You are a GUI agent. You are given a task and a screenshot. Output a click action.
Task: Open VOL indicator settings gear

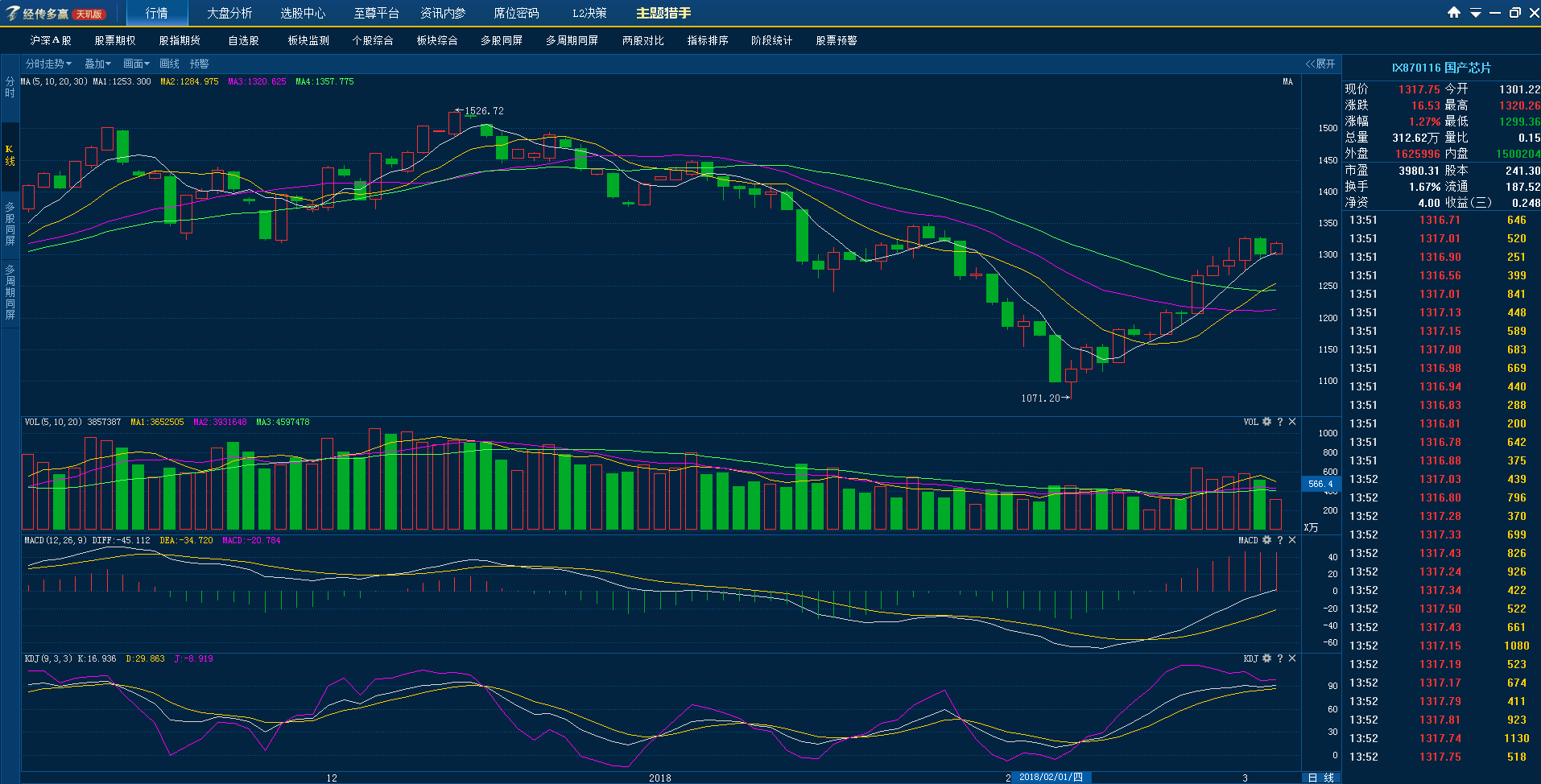coord(1266,422)
